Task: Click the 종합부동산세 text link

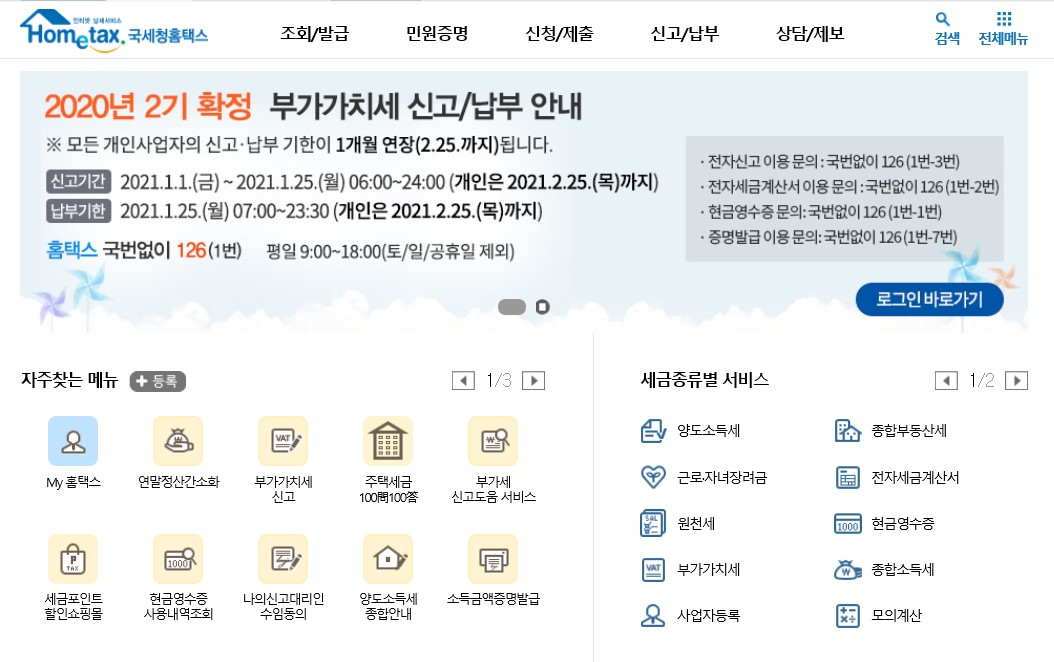Action: click(x=909, y=431)
